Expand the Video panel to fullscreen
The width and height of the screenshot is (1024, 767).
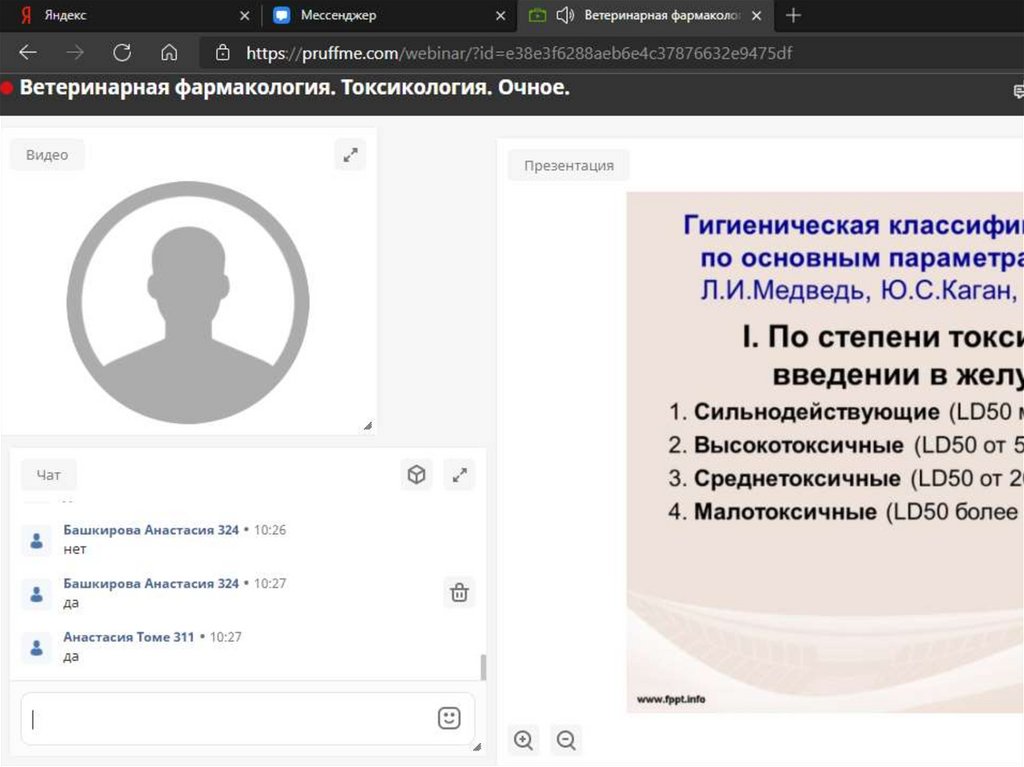(350, 155)
